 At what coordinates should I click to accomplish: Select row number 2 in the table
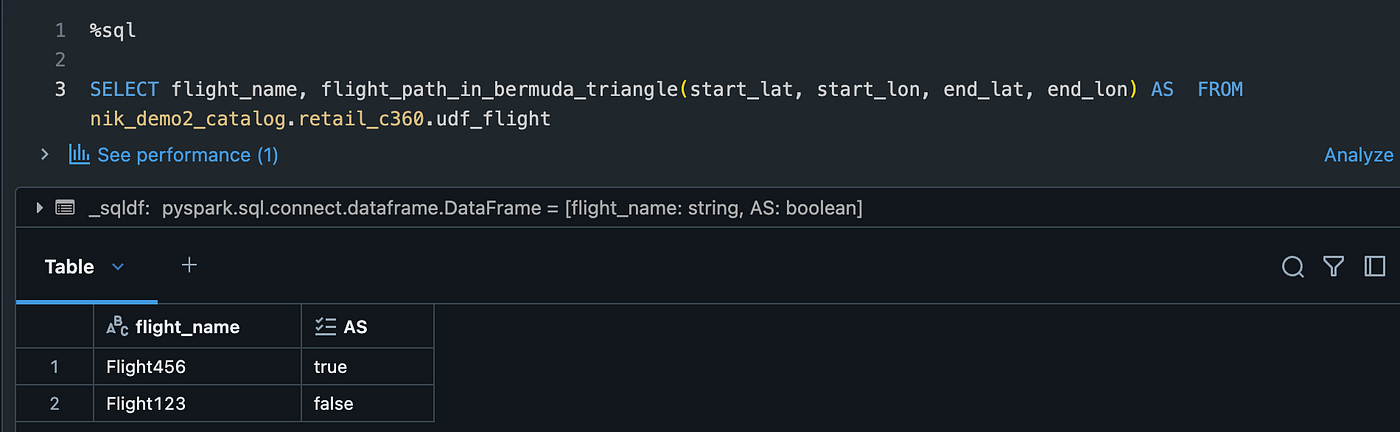[55, 404]
